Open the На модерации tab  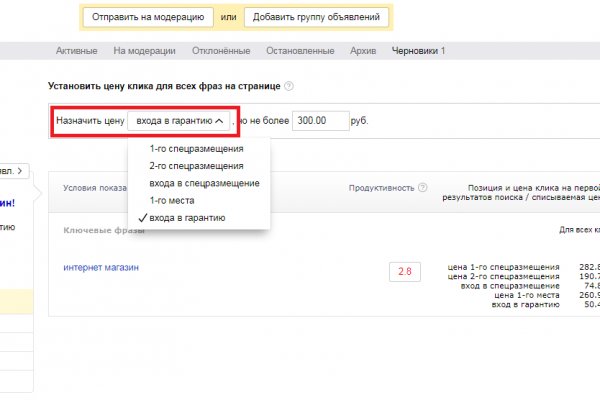pos(144,51)
